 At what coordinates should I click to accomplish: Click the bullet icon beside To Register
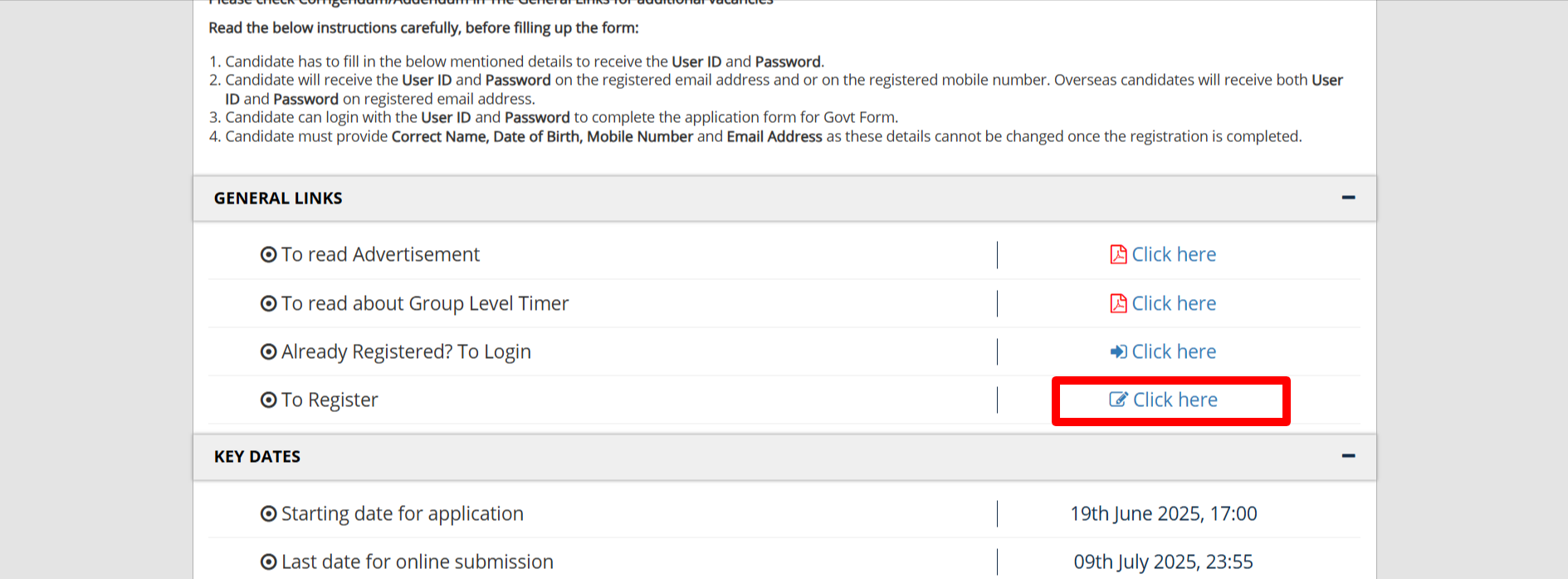268,400
